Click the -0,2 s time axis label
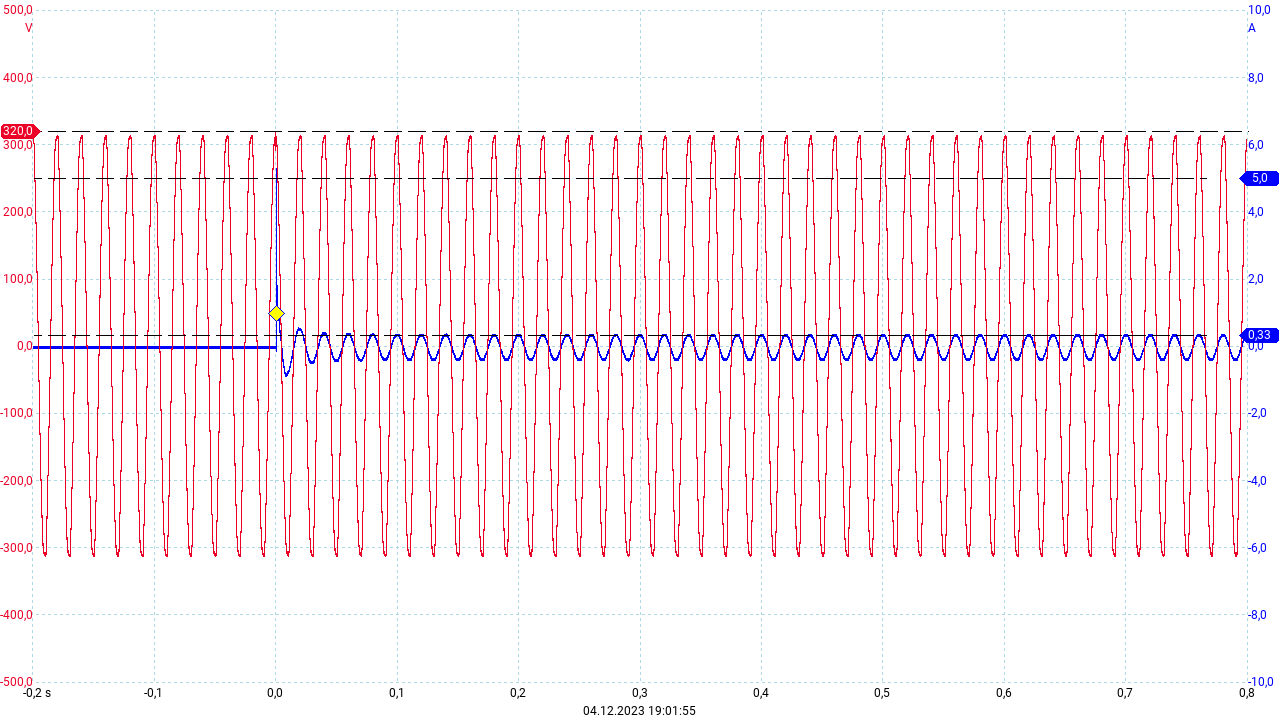The image size is (1280, 720). (38, 693)
